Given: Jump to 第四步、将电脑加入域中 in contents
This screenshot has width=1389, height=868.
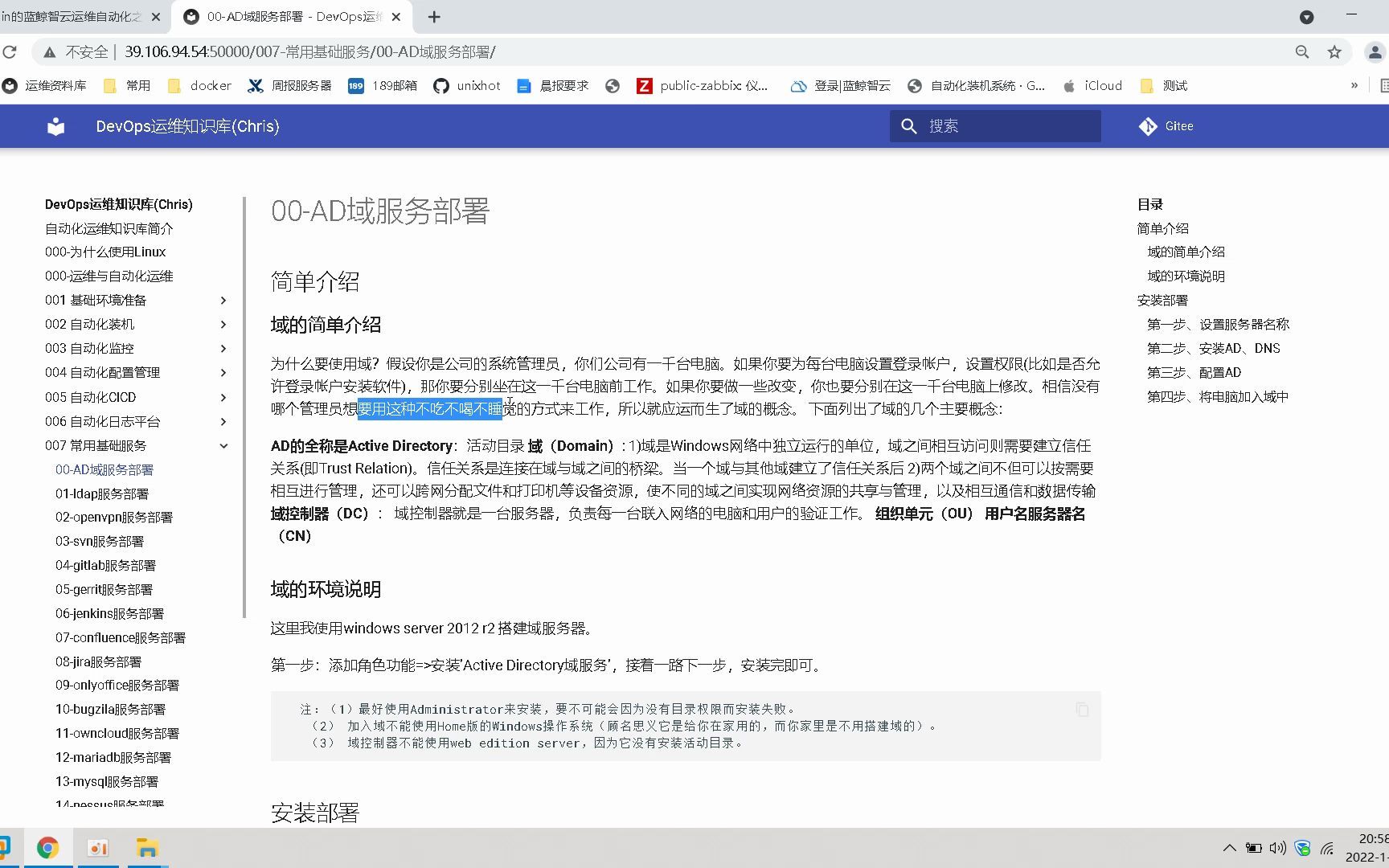Looking at the screenshot, I should tap(1218, 397).
